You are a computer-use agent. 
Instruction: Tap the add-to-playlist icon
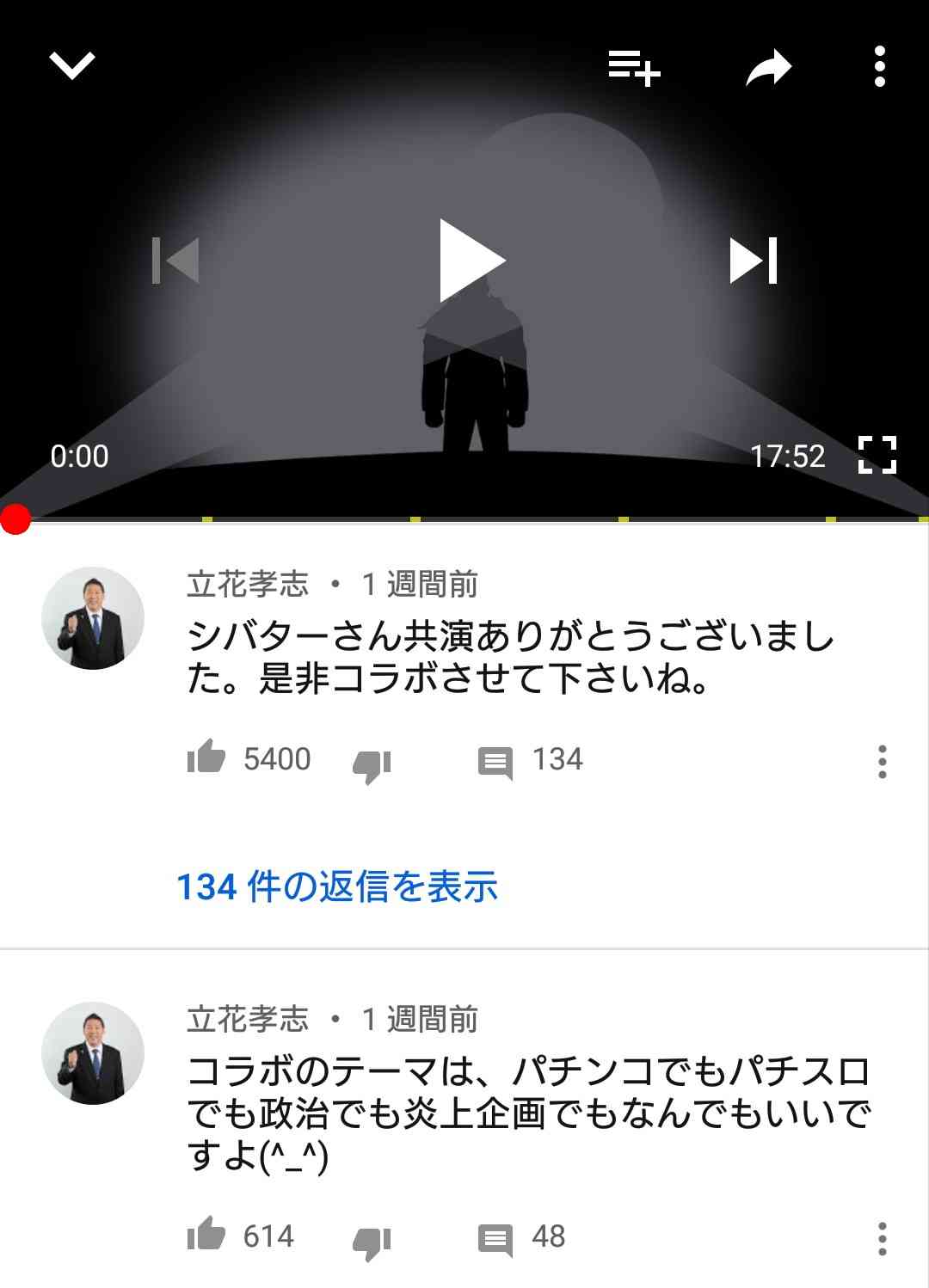(x=634, y=68)
